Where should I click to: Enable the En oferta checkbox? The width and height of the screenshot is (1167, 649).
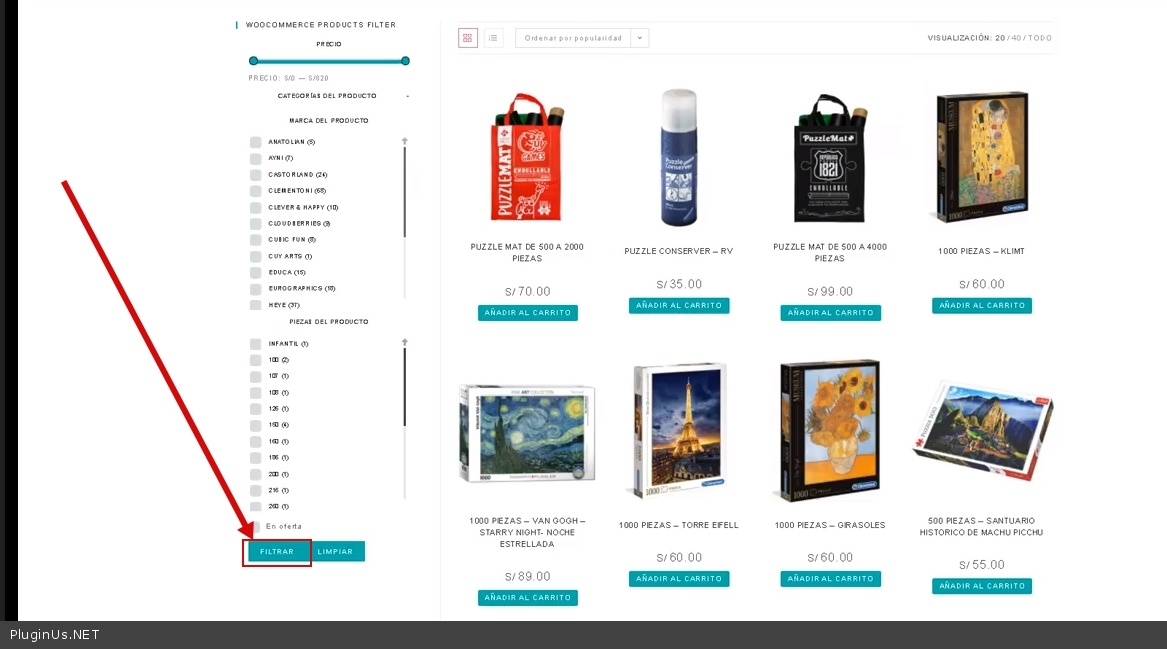point(256,526)
